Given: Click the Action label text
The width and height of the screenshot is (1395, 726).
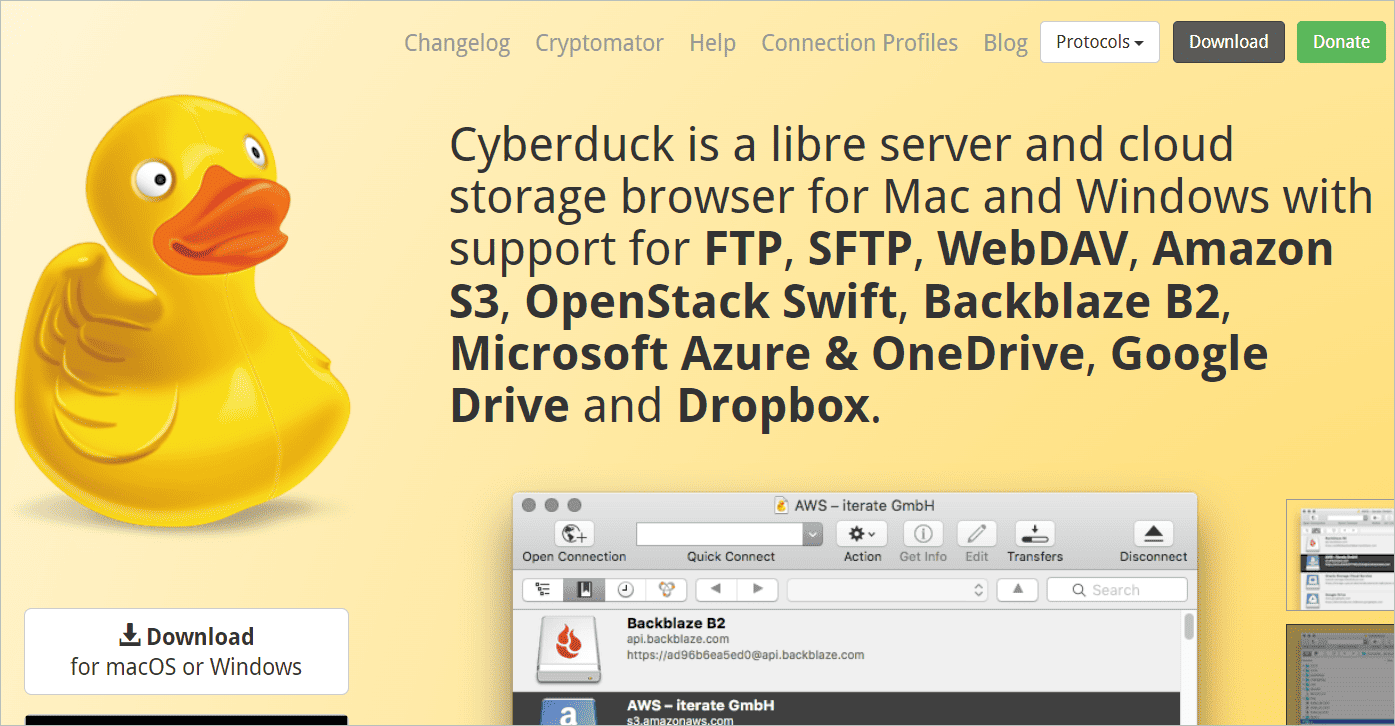Looking at the screenshot, I should click(862, 557).
